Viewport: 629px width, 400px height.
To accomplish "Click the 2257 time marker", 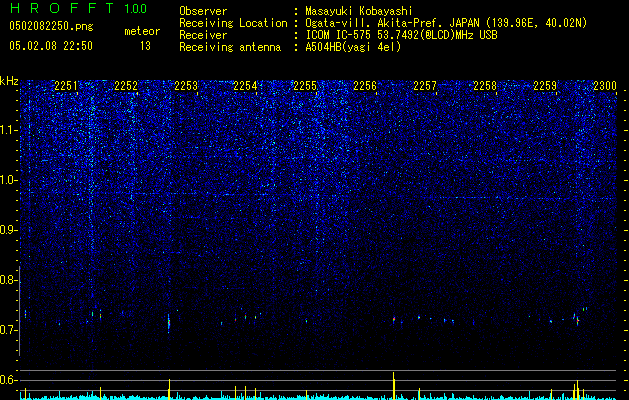I will 425,86.
